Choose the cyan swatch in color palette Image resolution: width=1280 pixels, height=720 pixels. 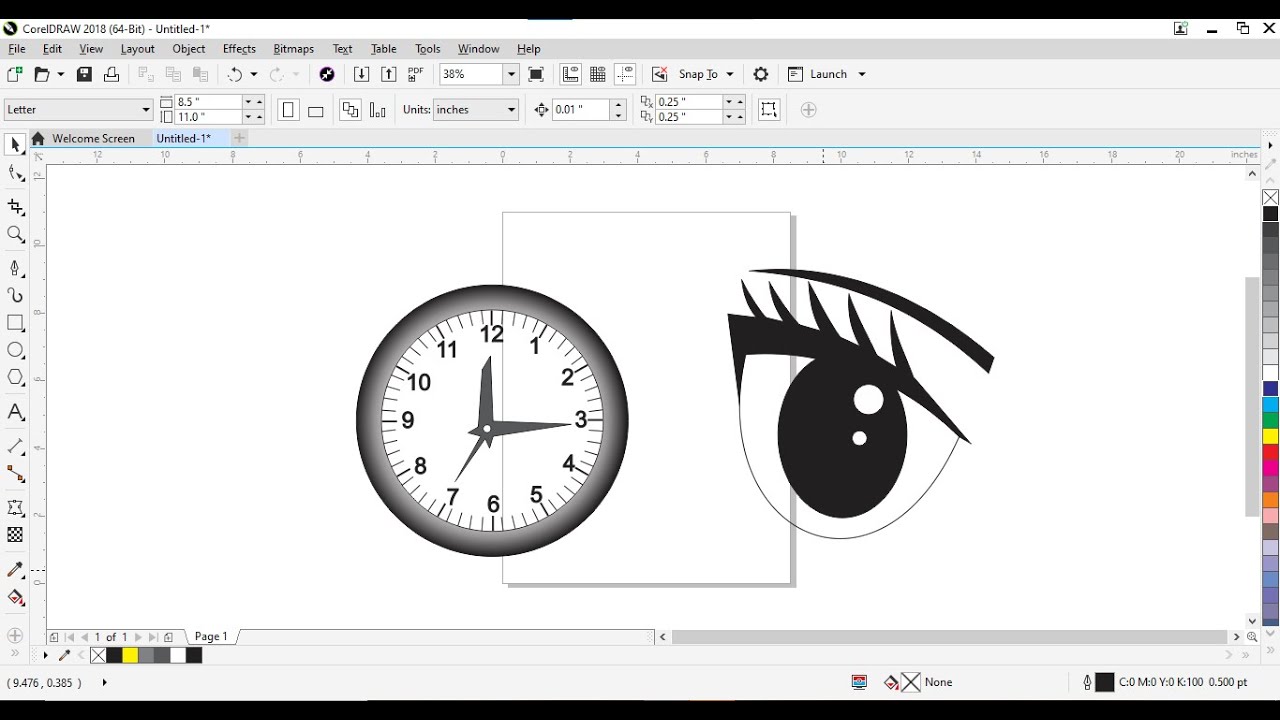pos(1270,405)
